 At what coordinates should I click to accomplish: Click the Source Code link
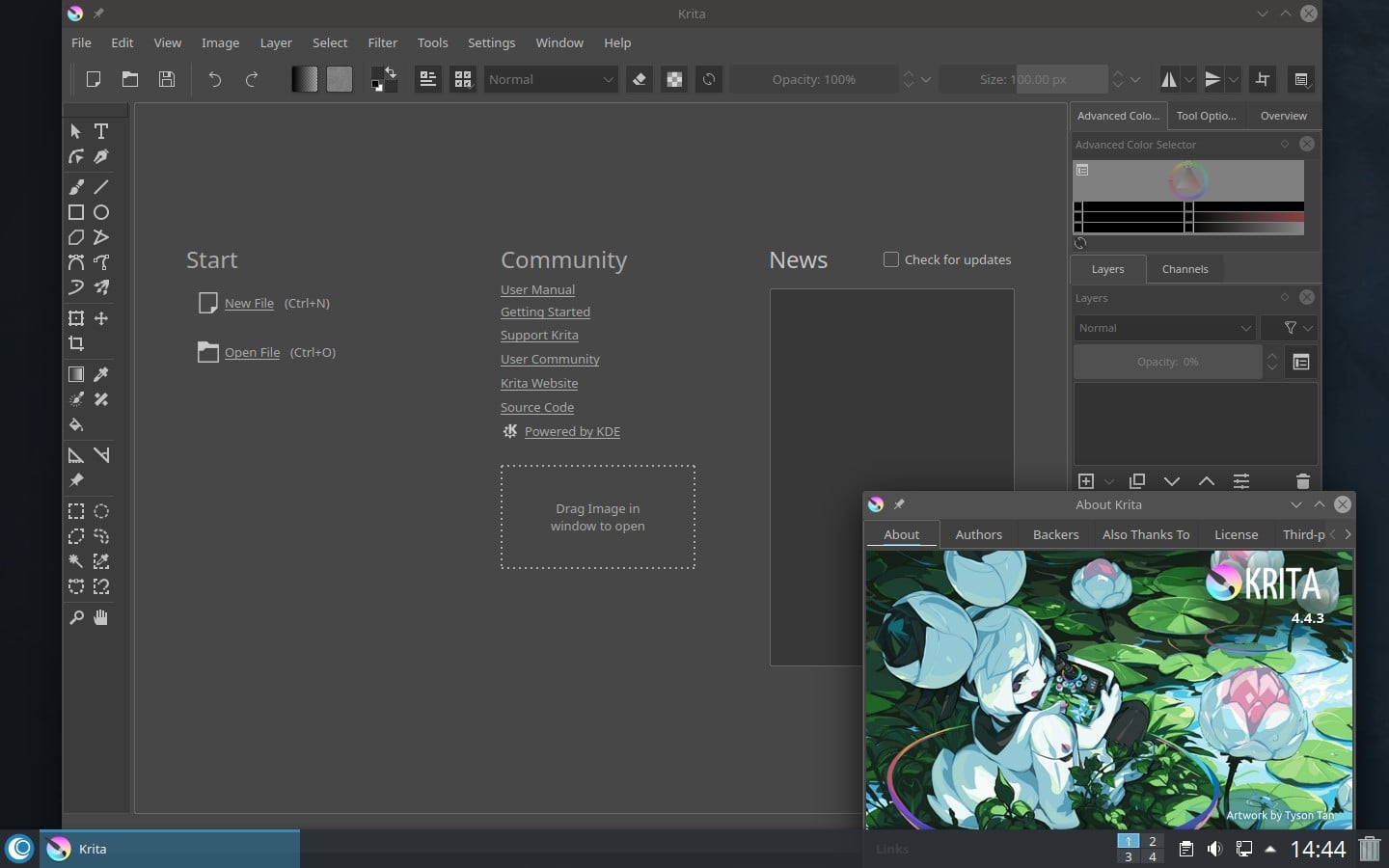coord(536,407)
